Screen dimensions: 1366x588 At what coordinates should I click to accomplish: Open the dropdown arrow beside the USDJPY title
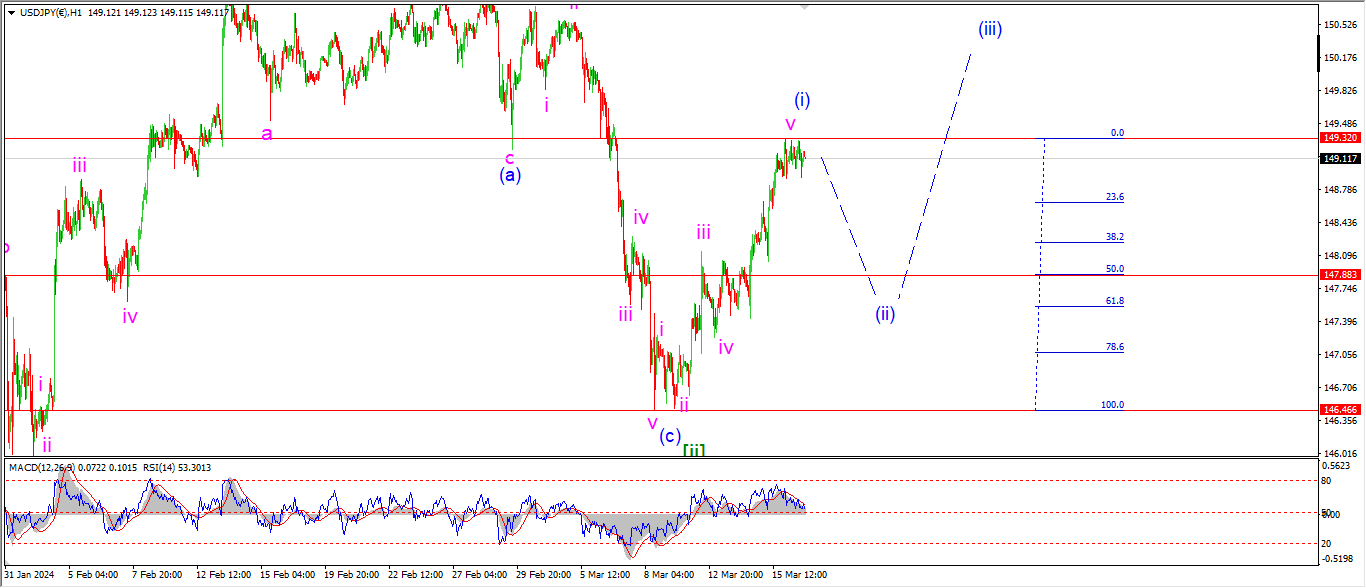[11, 10]
